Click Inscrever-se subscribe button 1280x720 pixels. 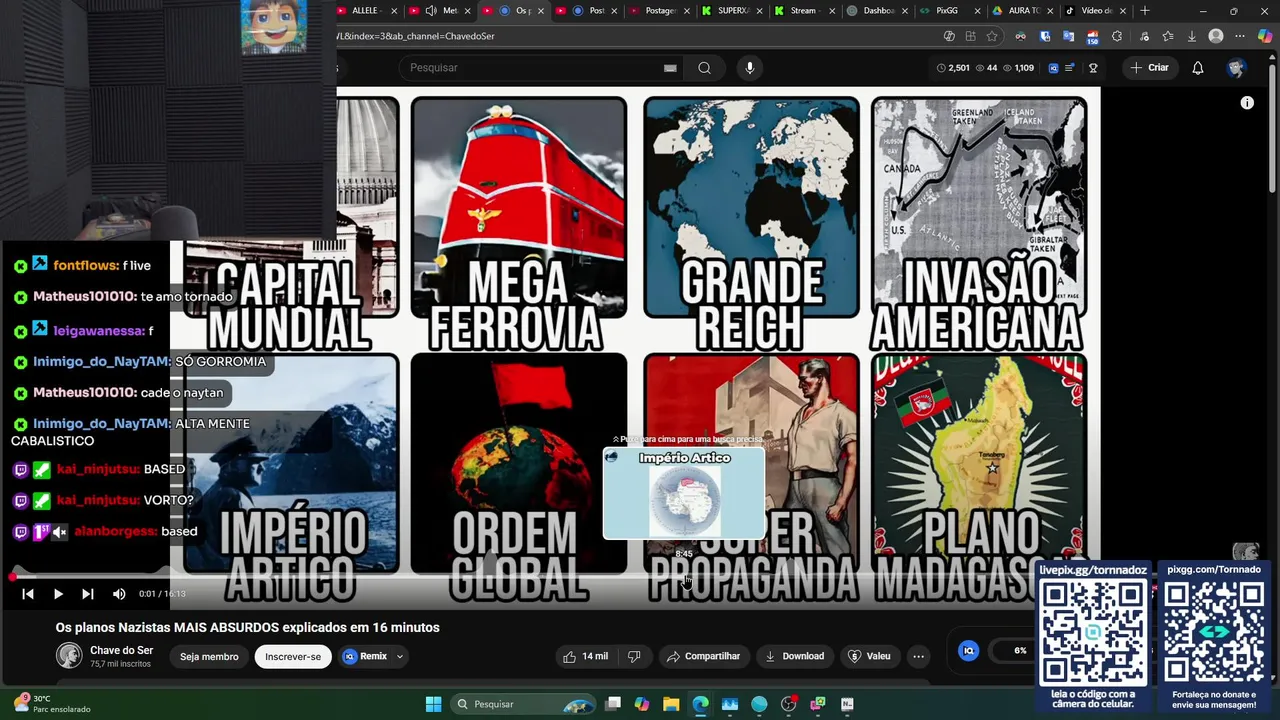(293, 656)
